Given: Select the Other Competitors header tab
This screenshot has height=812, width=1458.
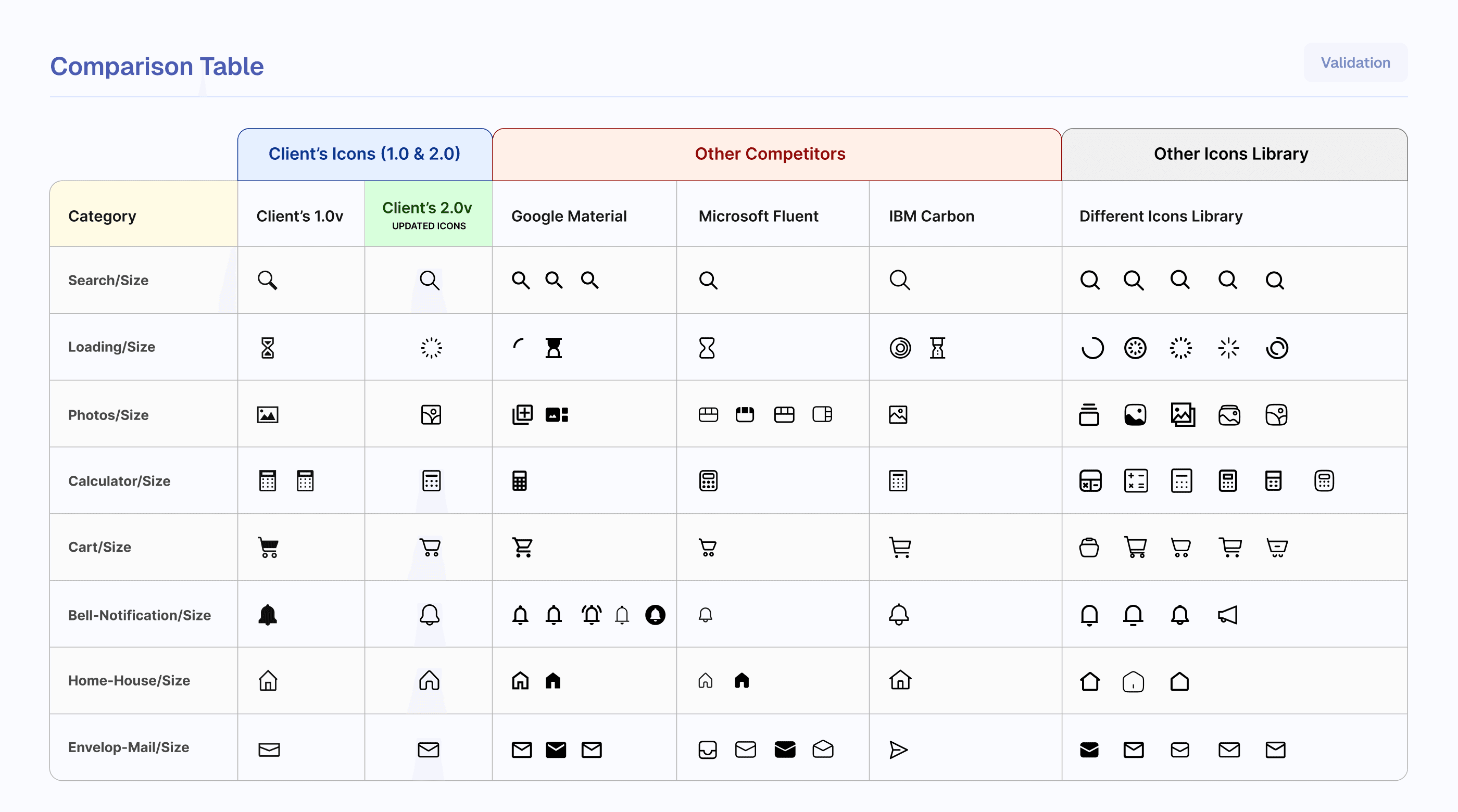Looking at the screenshot, I should pyautogui.click(x=770, y=154).
